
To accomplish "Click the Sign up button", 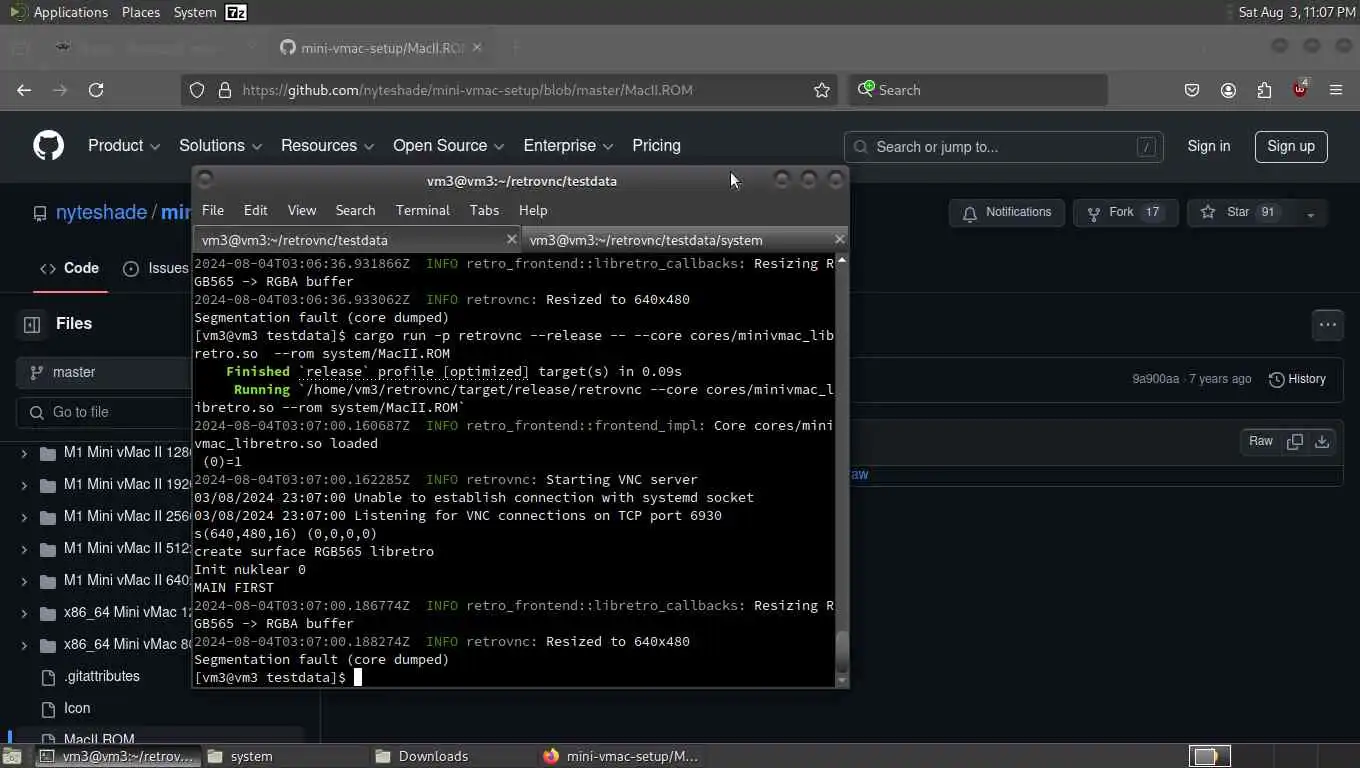I will click(1291, 146).
